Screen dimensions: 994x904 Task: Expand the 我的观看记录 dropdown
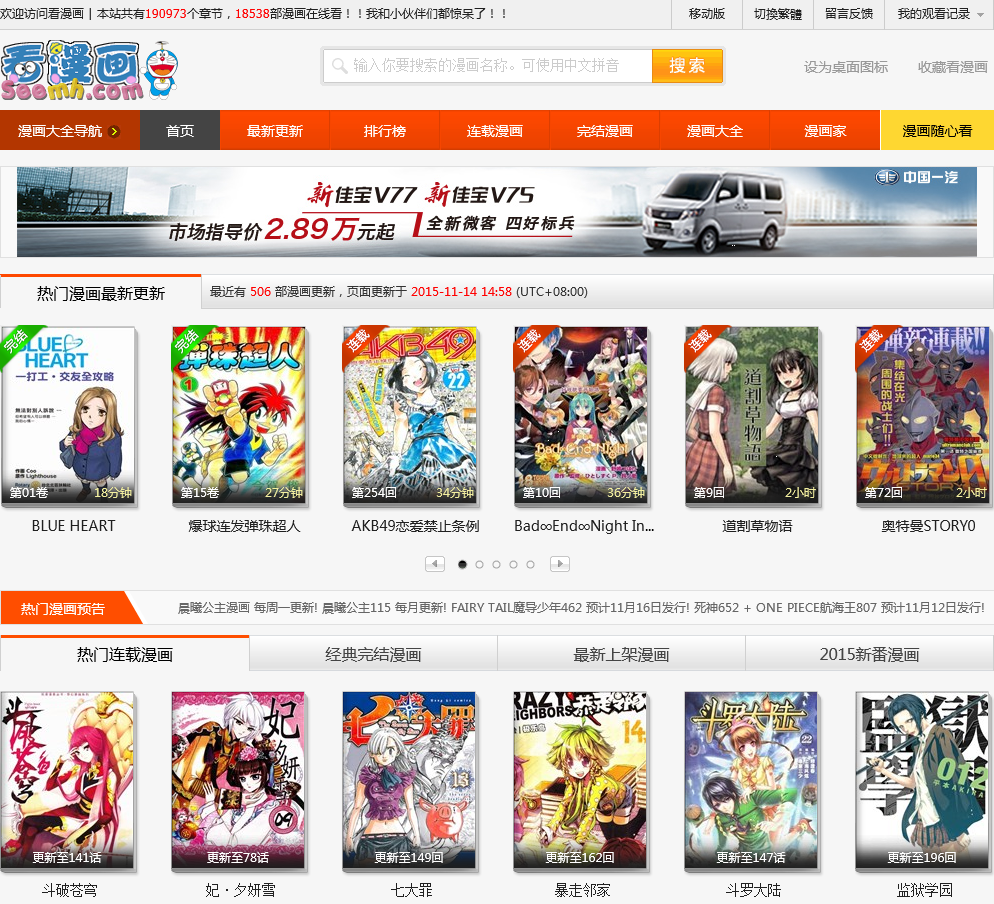941,14
